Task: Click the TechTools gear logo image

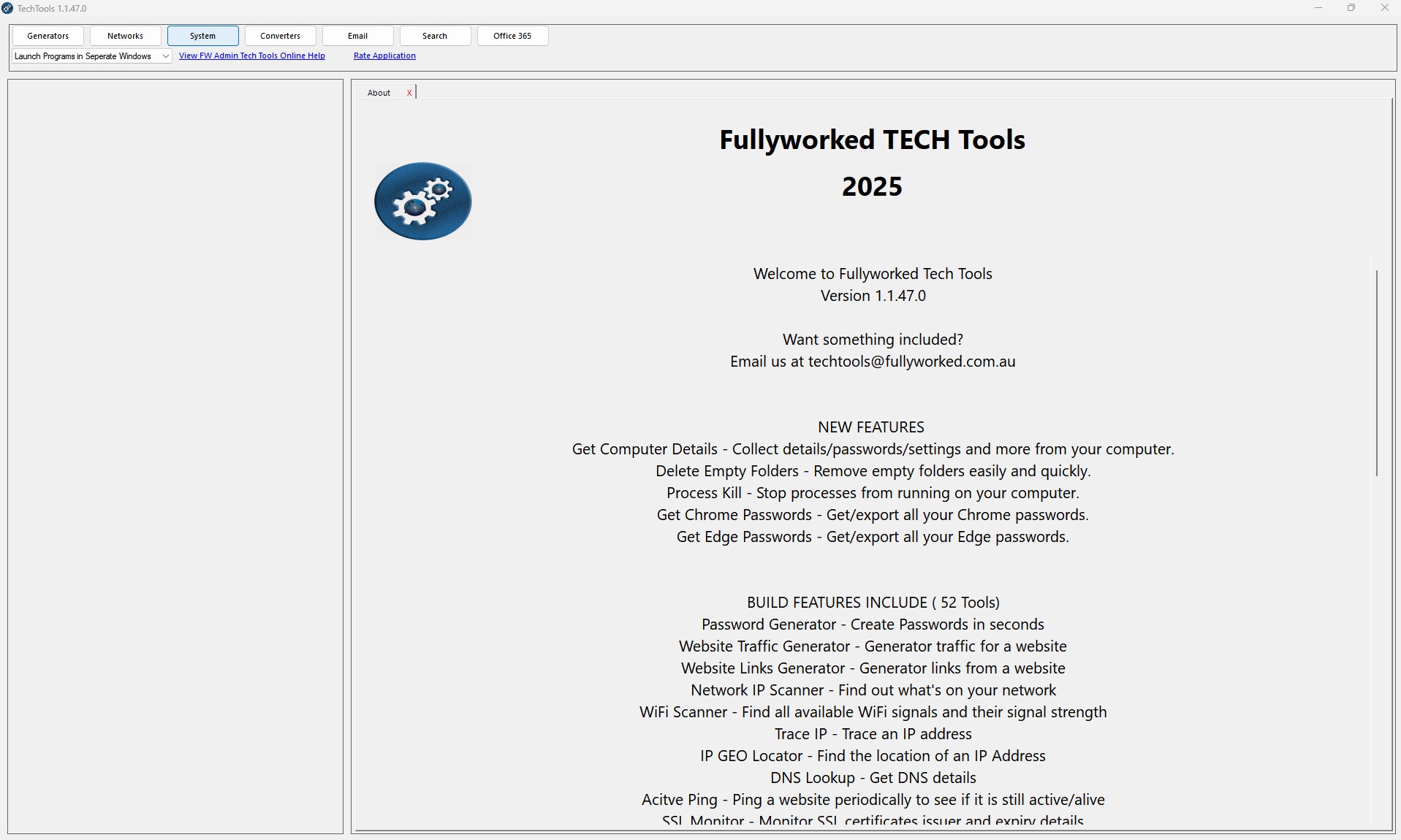Action: [x=422, y=201]
